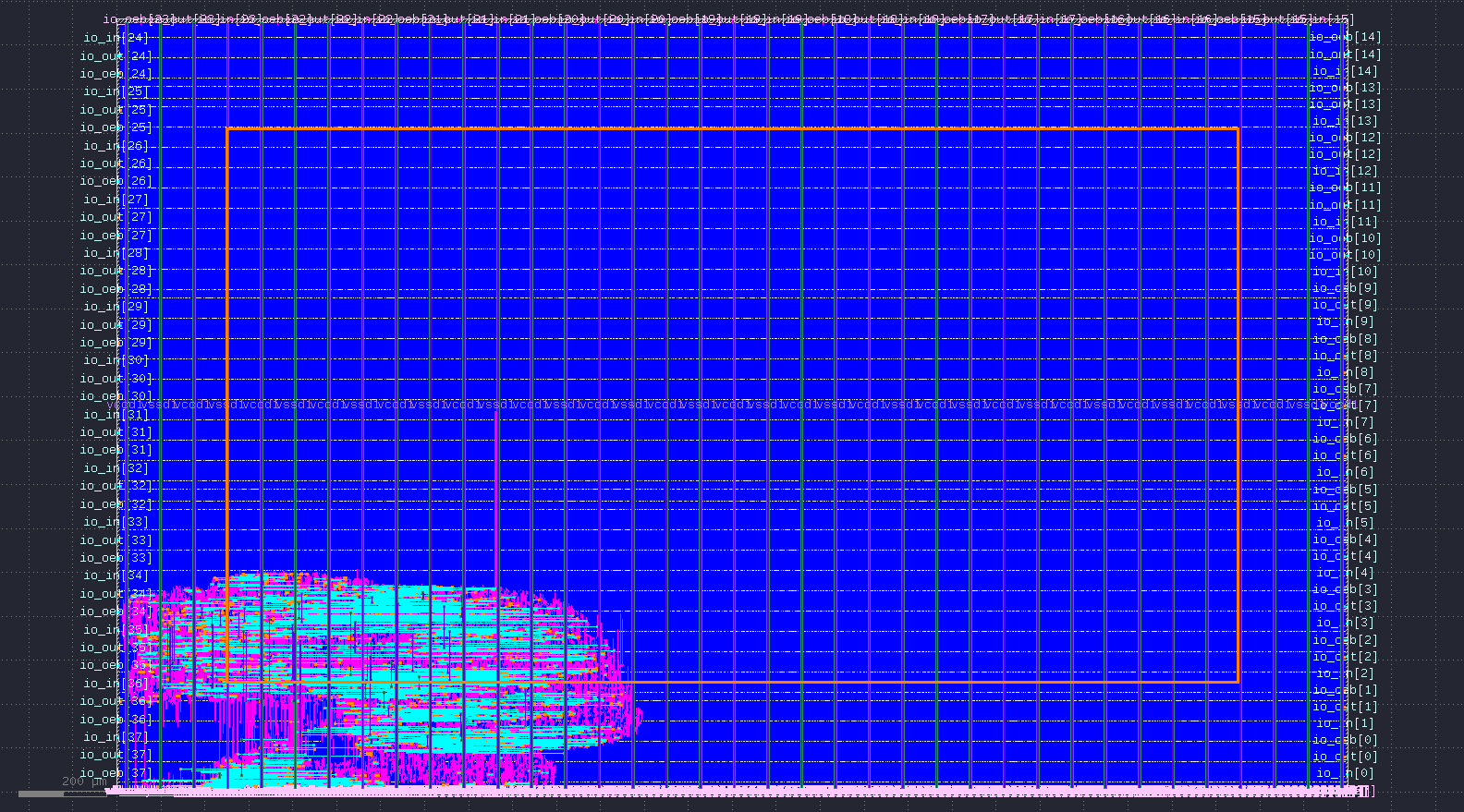Select the io_in[27] pin label
1464x812 pixels.
pos(116,200)
